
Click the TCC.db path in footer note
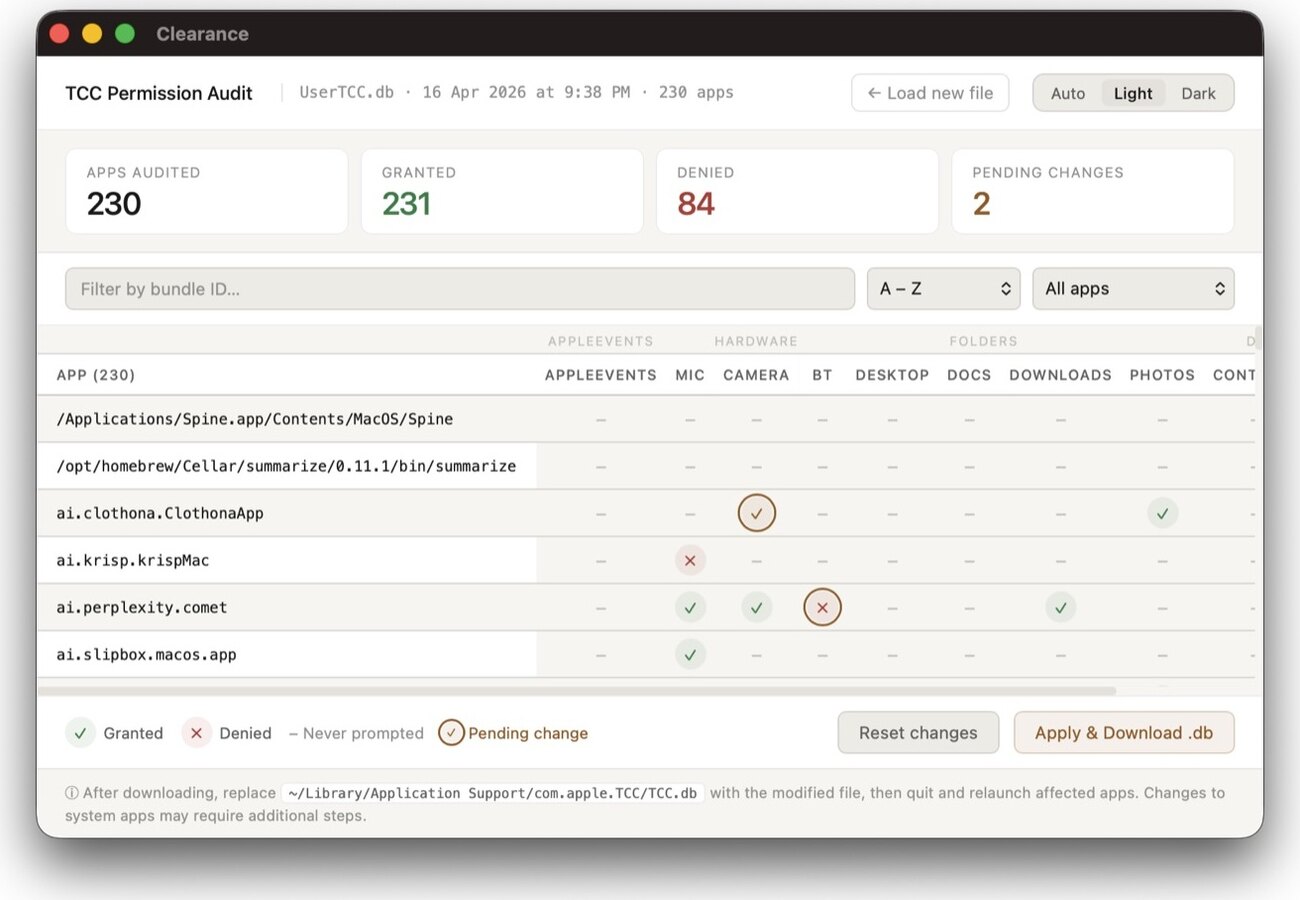click(493, 793)
